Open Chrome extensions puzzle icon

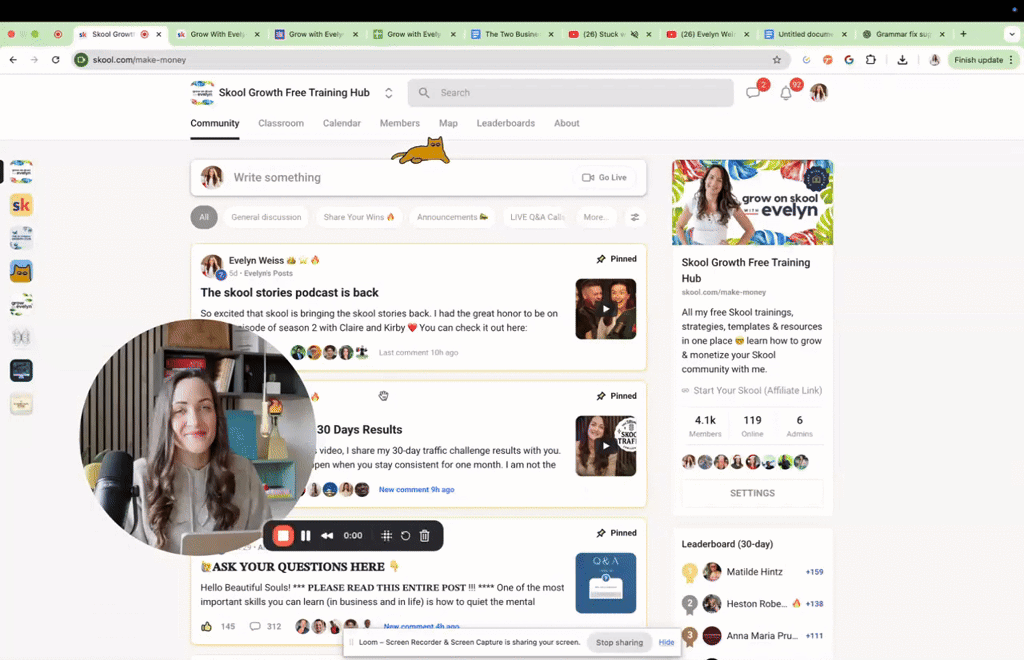pyautogui.click(x=871, y=60)
